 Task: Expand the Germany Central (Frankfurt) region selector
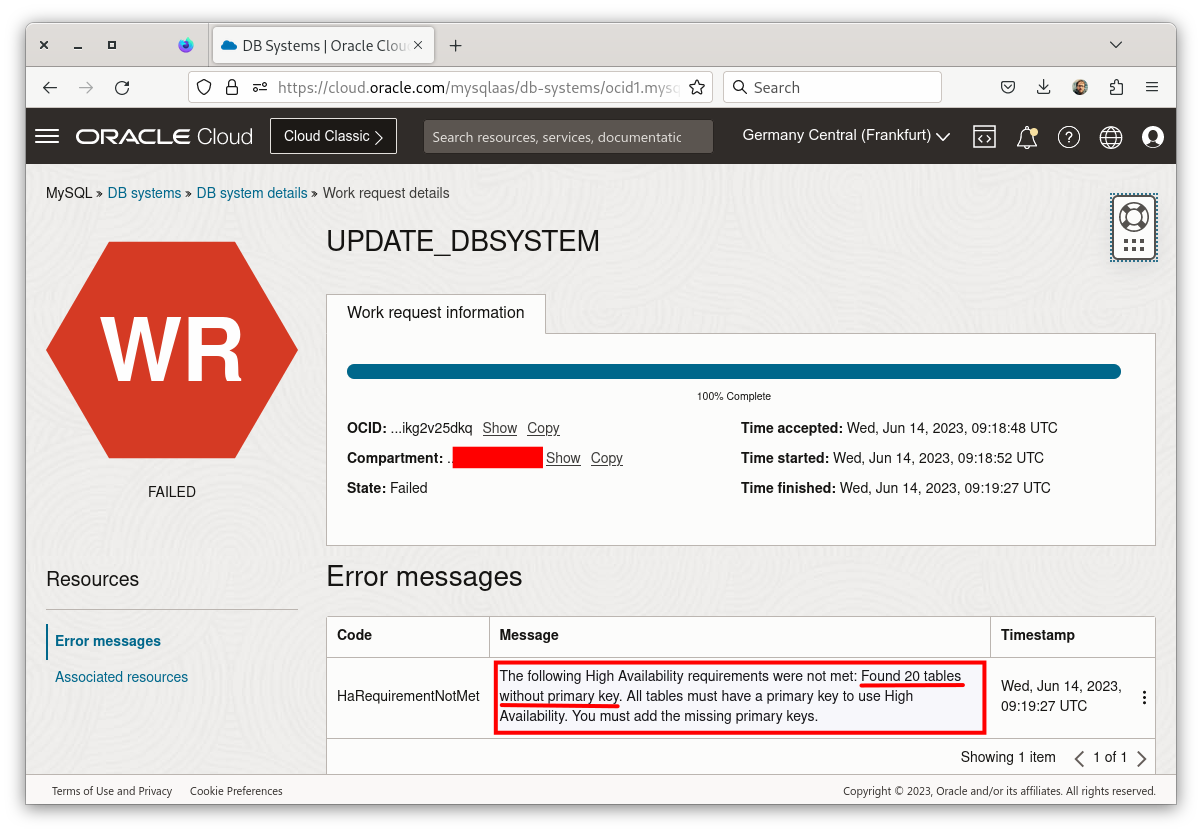(x=846, y=135)
